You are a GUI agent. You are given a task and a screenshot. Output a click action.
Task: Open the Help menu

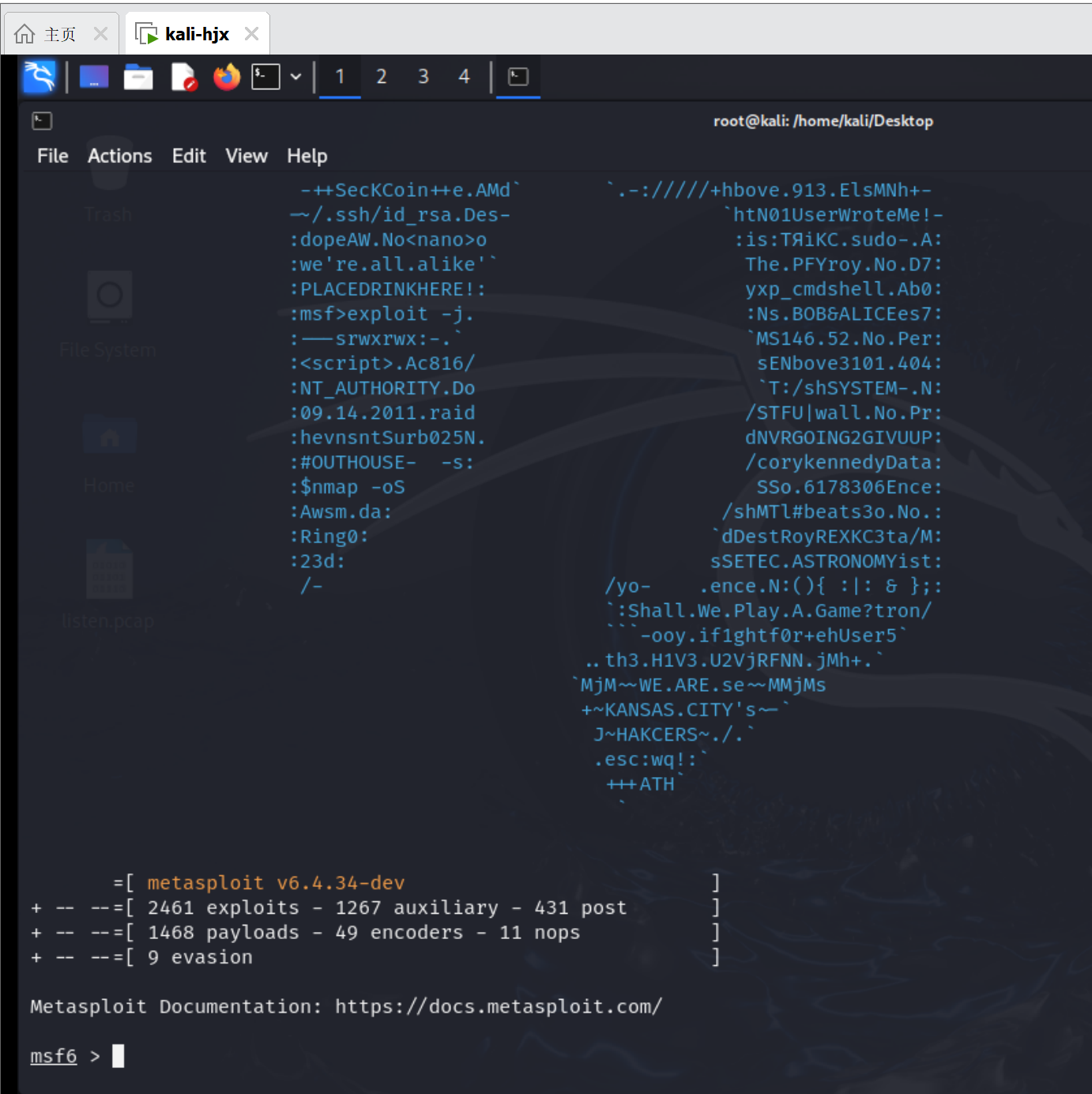[x=307, y=156]
